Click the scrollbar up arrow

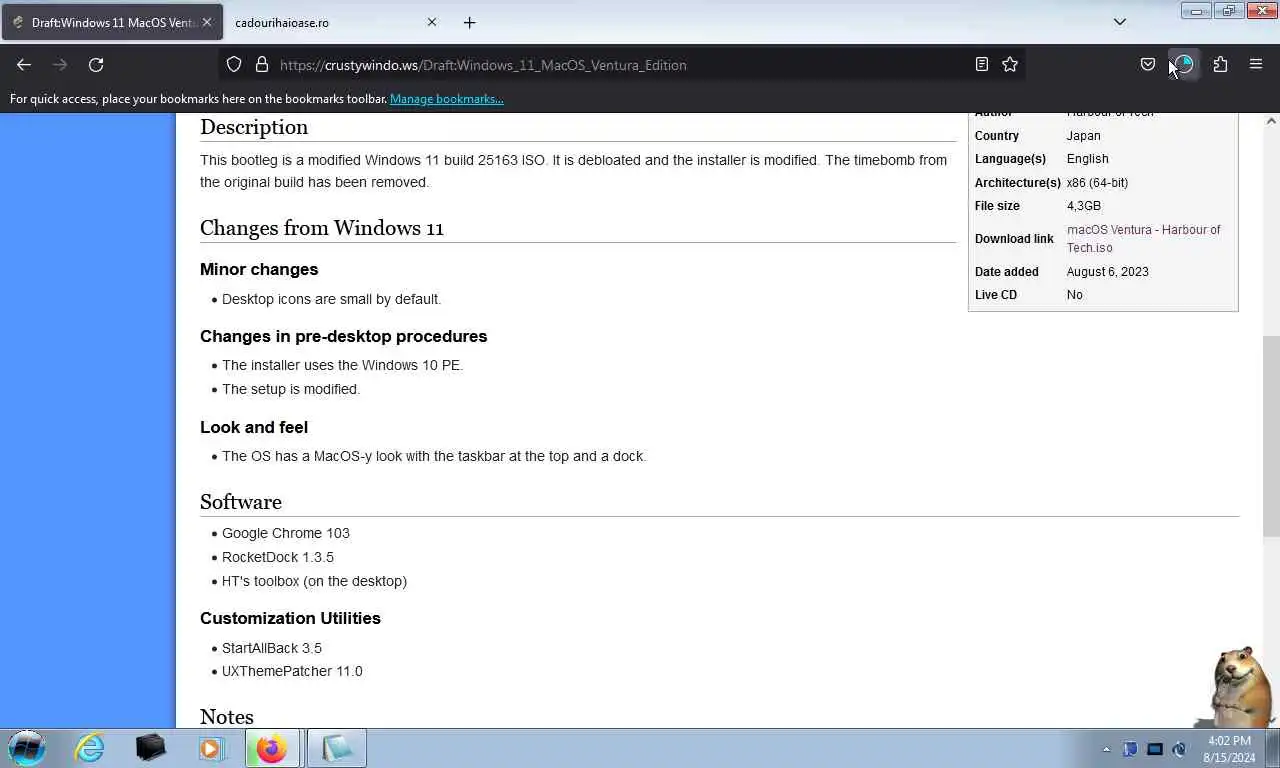tap(1271, 121)
